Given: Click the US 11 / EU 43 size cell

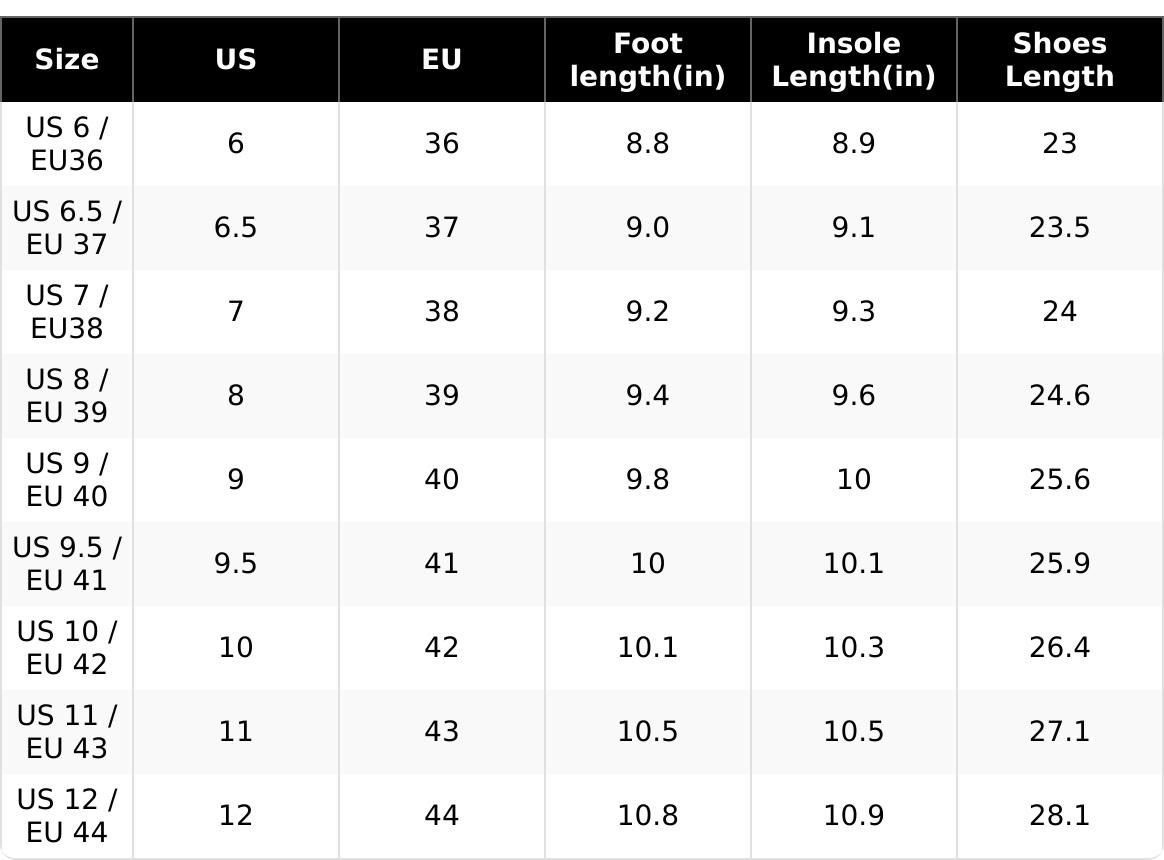Looking at the screenshot, I should (x=67, y=732).
